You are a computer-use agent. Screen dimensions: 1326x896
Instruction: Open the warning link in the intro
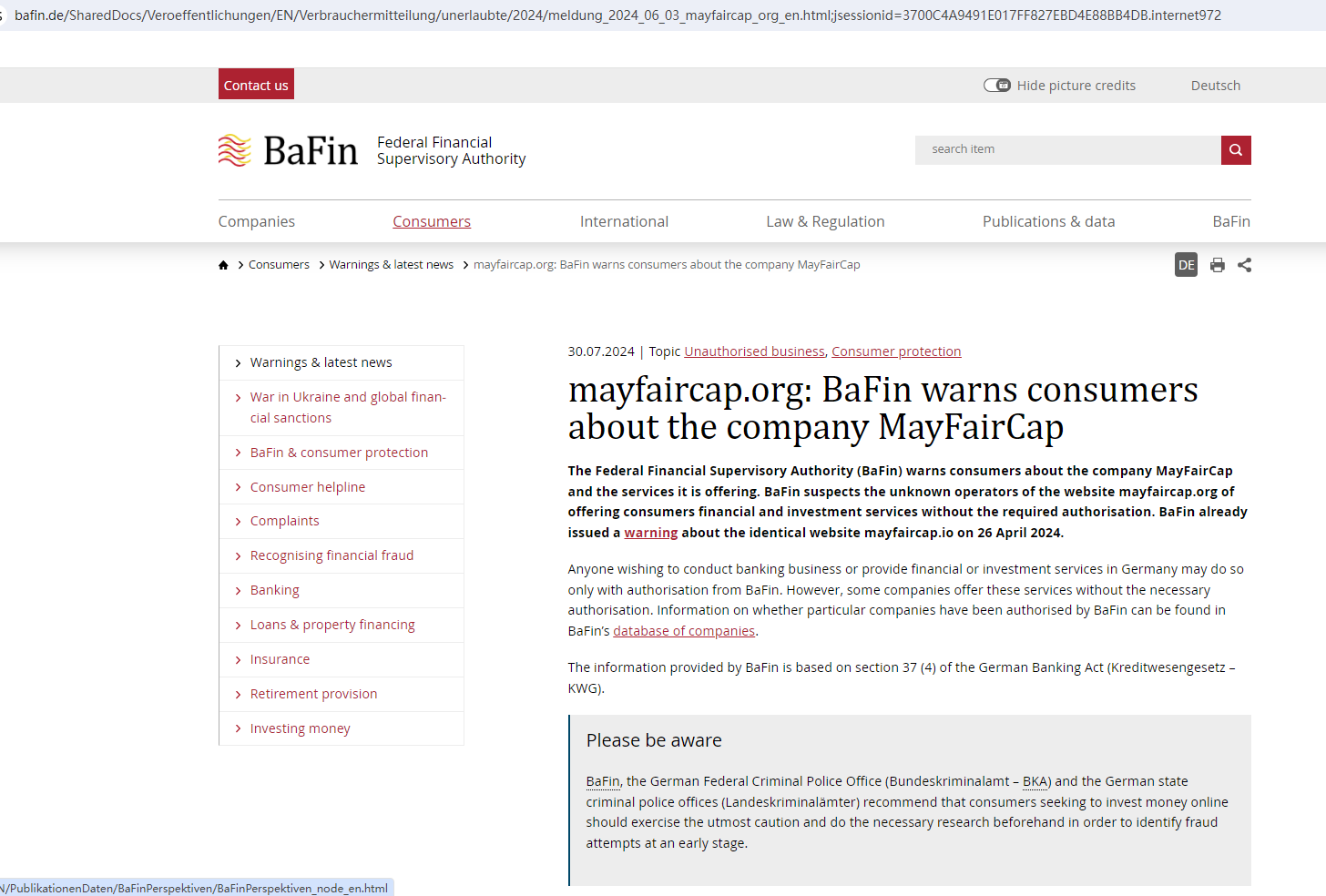point(650,533)
